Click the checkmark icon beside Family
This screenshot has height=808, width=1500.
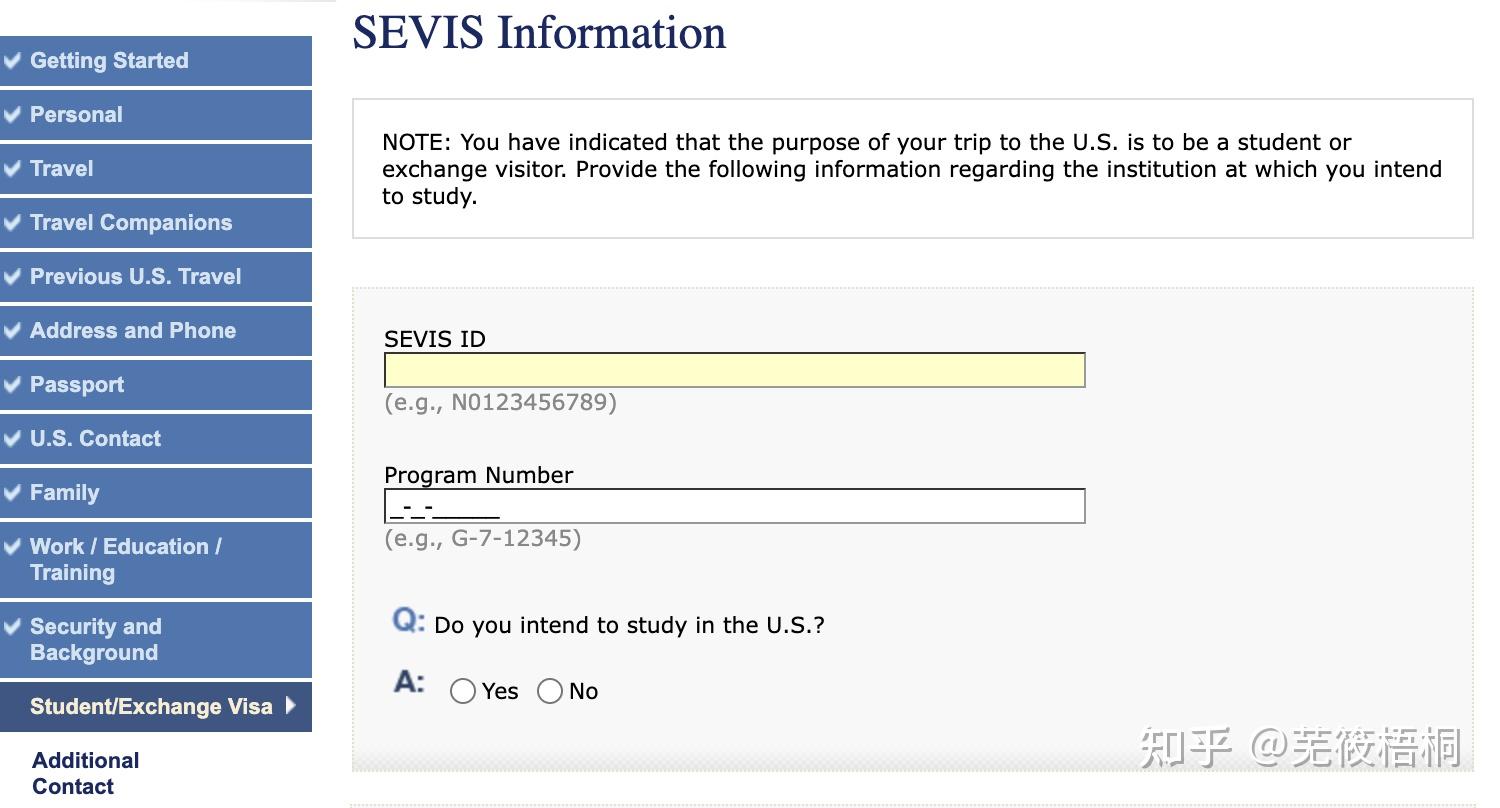coord(12,492)
